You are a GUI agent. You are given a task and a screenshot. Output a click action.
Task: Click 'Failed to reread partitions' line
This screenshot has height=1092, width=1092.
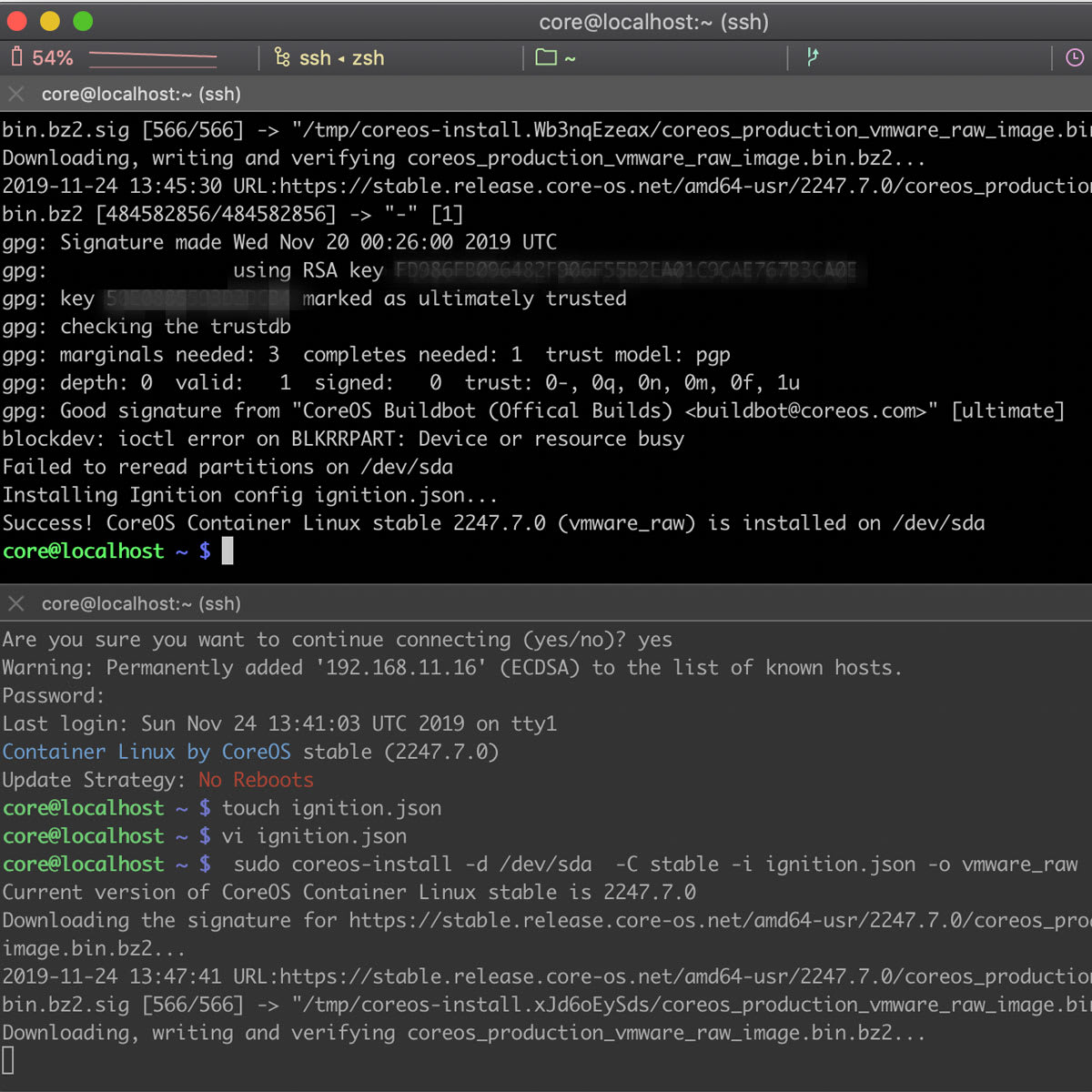[227, 467]
